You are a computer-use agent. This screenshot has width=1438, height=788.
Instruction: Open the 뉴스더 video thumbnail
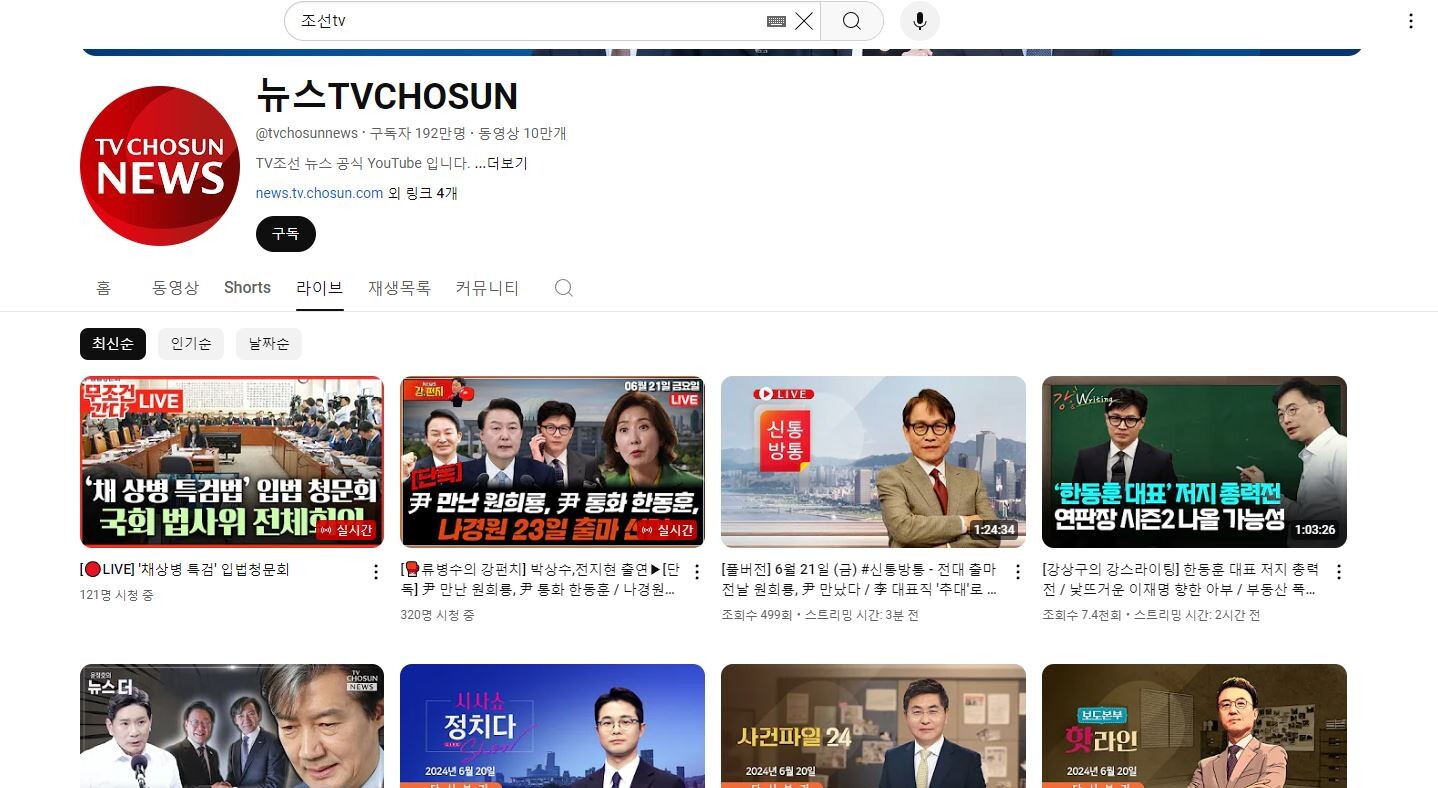tap(232, 726)
